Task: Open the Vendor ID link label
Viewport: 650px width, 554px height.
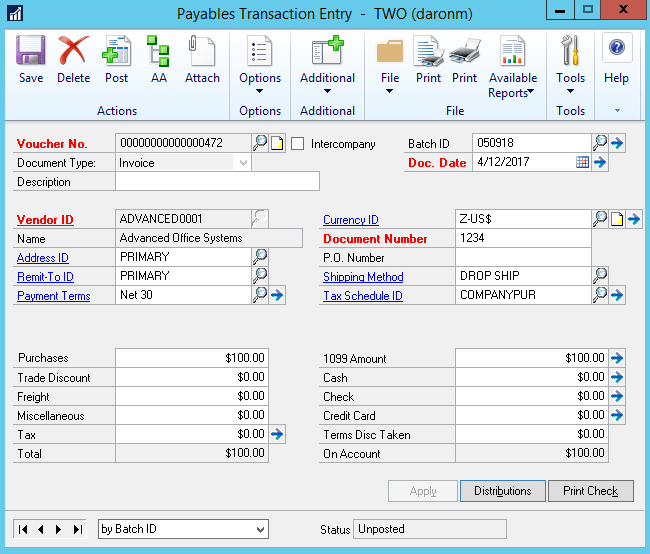Action: (45, 219)
